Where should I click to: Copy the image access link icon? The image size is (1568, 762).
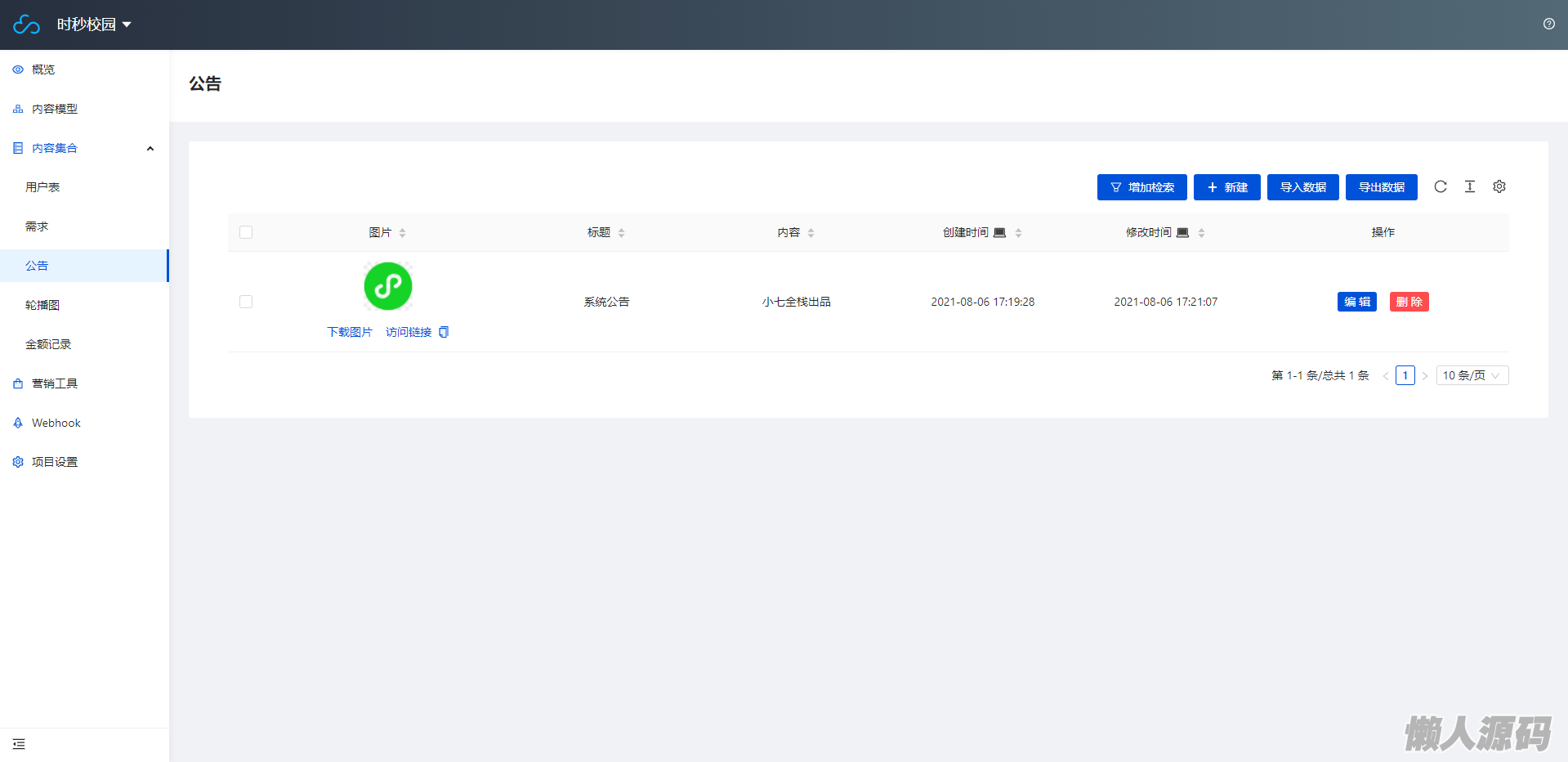[x=444, y=332]
